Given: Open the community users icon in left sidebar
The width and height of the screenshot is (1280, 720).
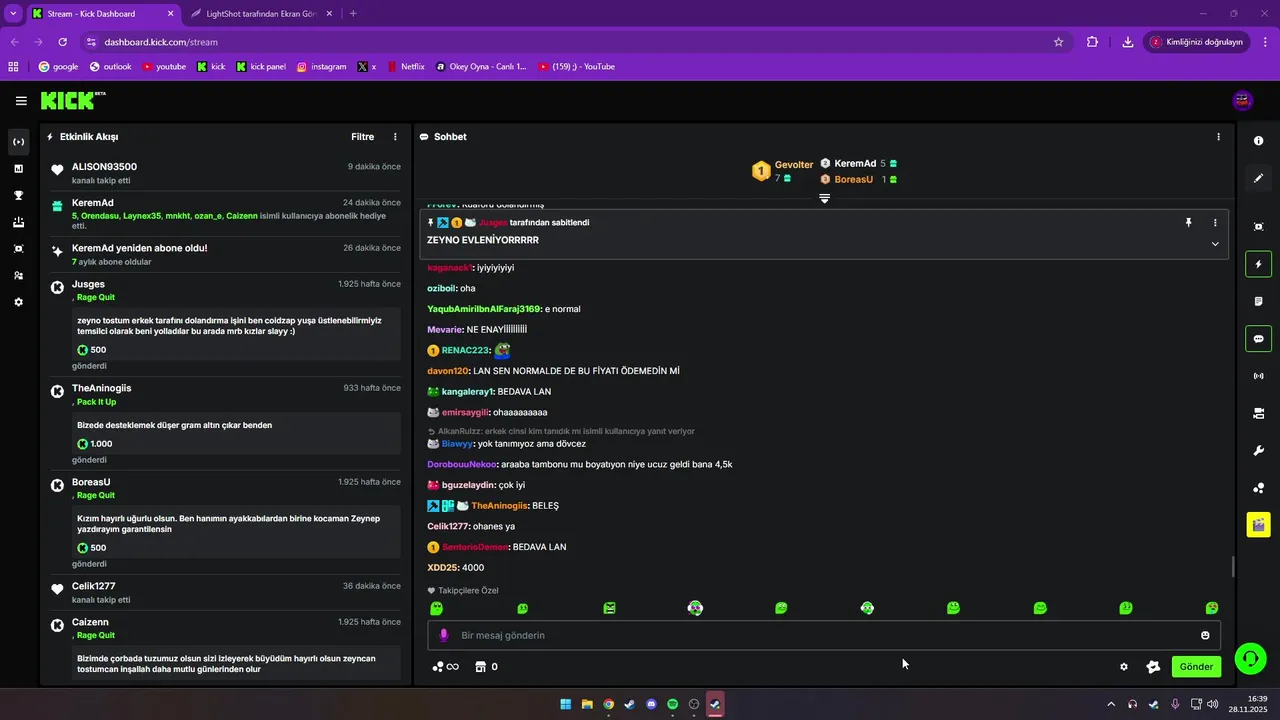Looking at the screenshot, I should [x=18, y=275].
